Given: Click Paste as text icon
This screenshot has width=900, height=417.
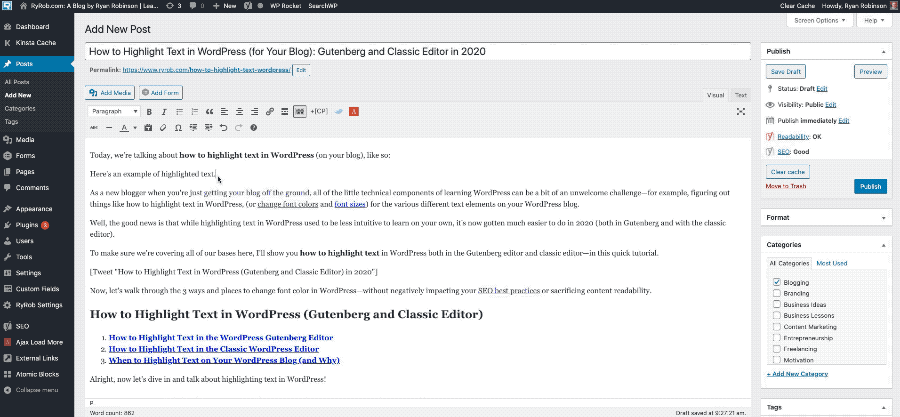Looking at the screenshot, I should pos(148,128).
